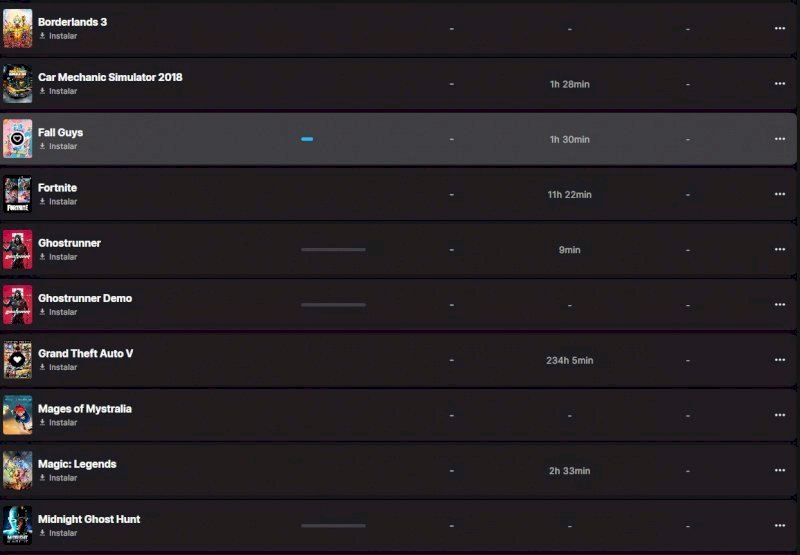800x555 pixels.
Task: Expand the ellipsis menu for Grand Theft Auto V
Action: point(780,360)
